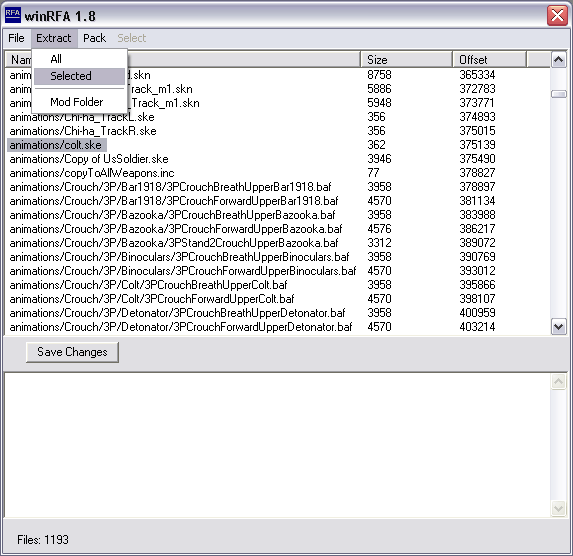
Task: Select 3PCrouchBreathUpperDetonator.baf file
Action: 178,313
